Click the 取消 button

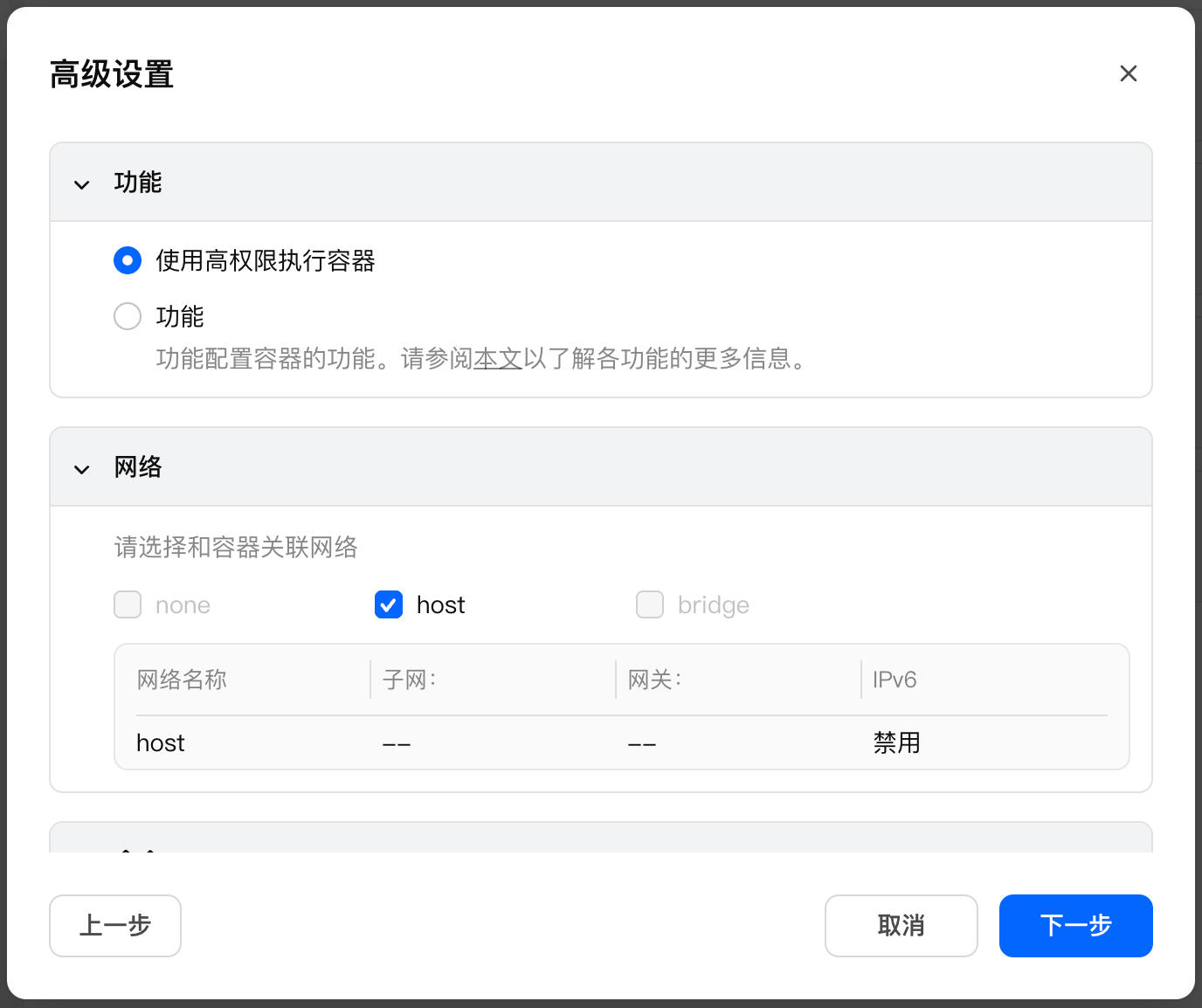pyautogui.click(x=901, y=926)
